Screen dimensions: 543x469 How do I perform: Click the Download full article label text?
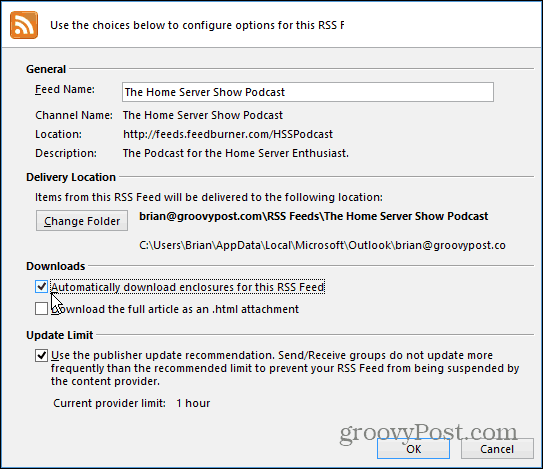(x=175, y=309)
